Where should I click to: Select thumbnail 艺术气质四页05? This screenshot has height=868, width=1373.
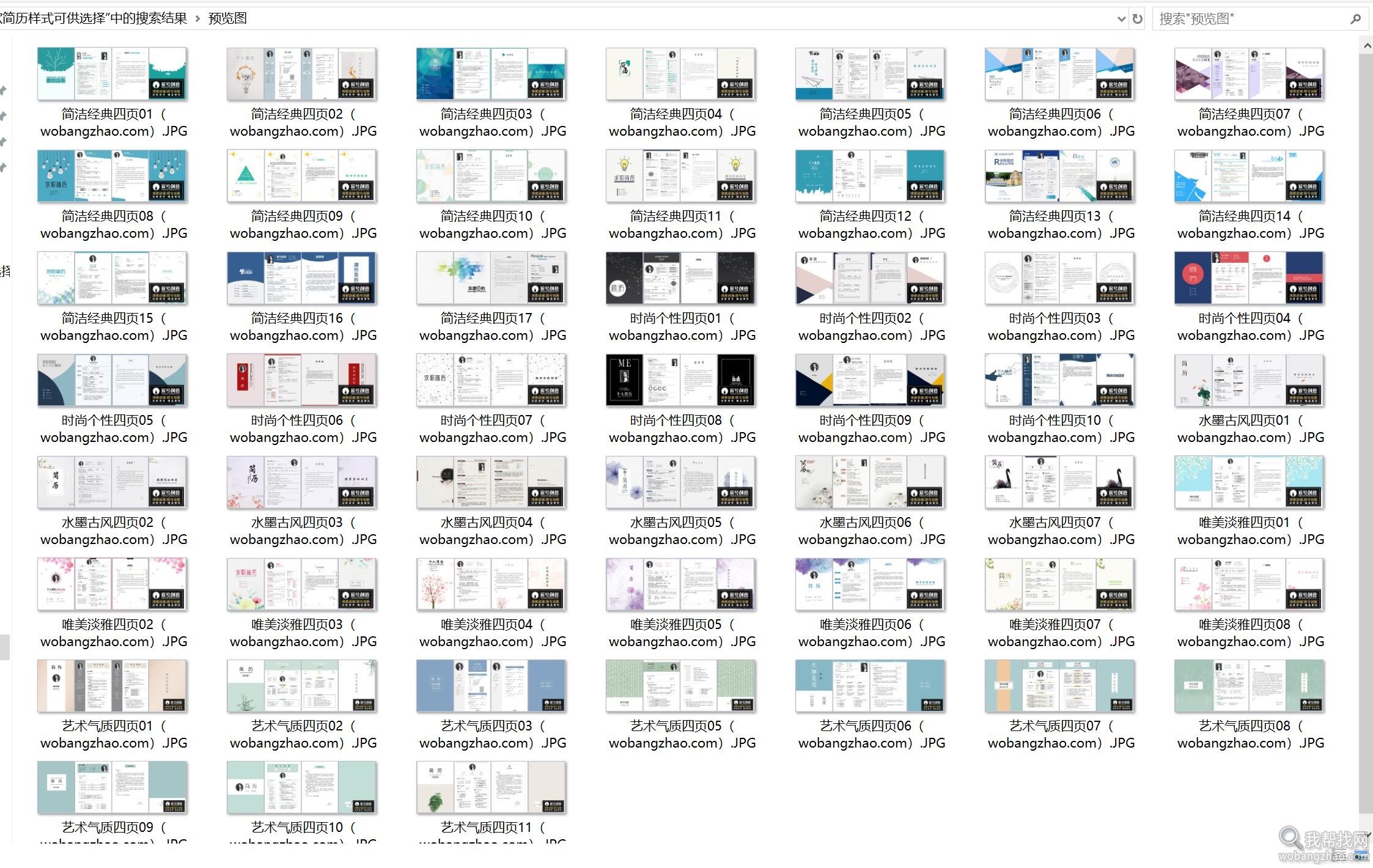pos(681,686)
